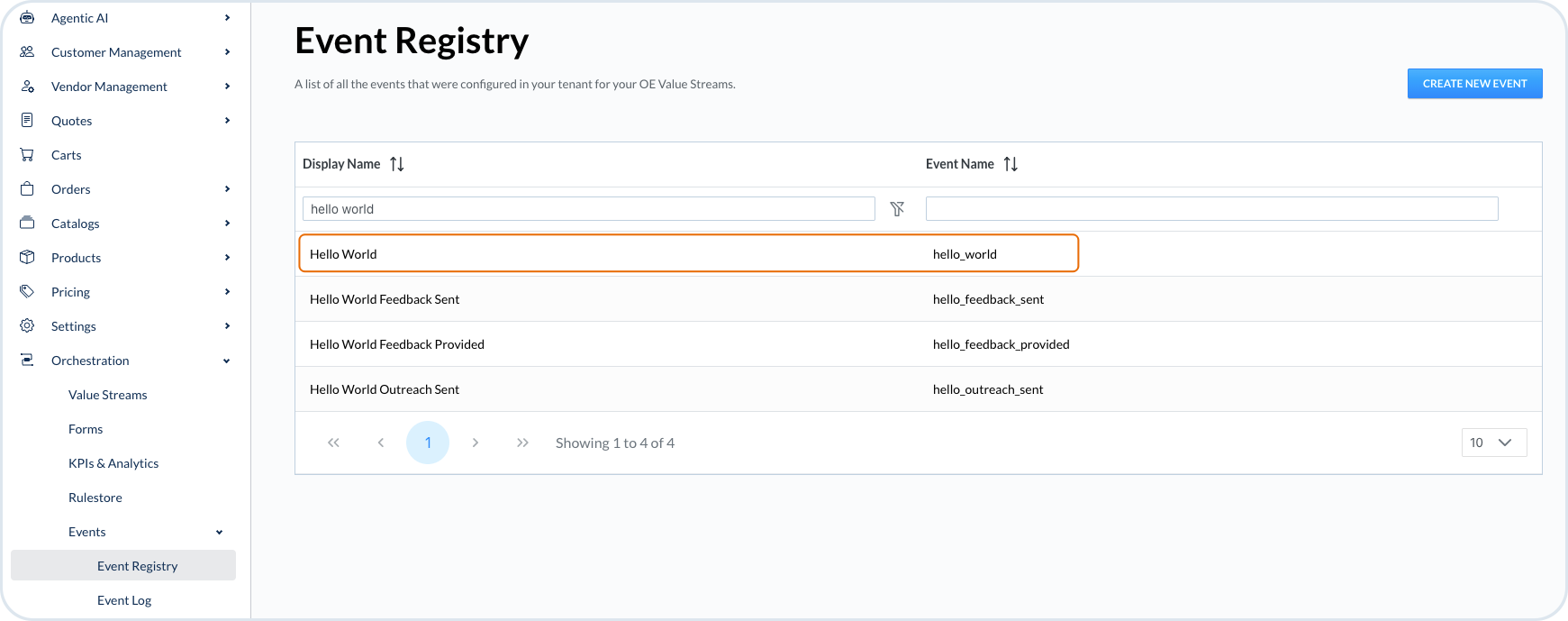Click the clear filter funnel icon
This screenshot has width=1568, height=621.
(897, 209)
